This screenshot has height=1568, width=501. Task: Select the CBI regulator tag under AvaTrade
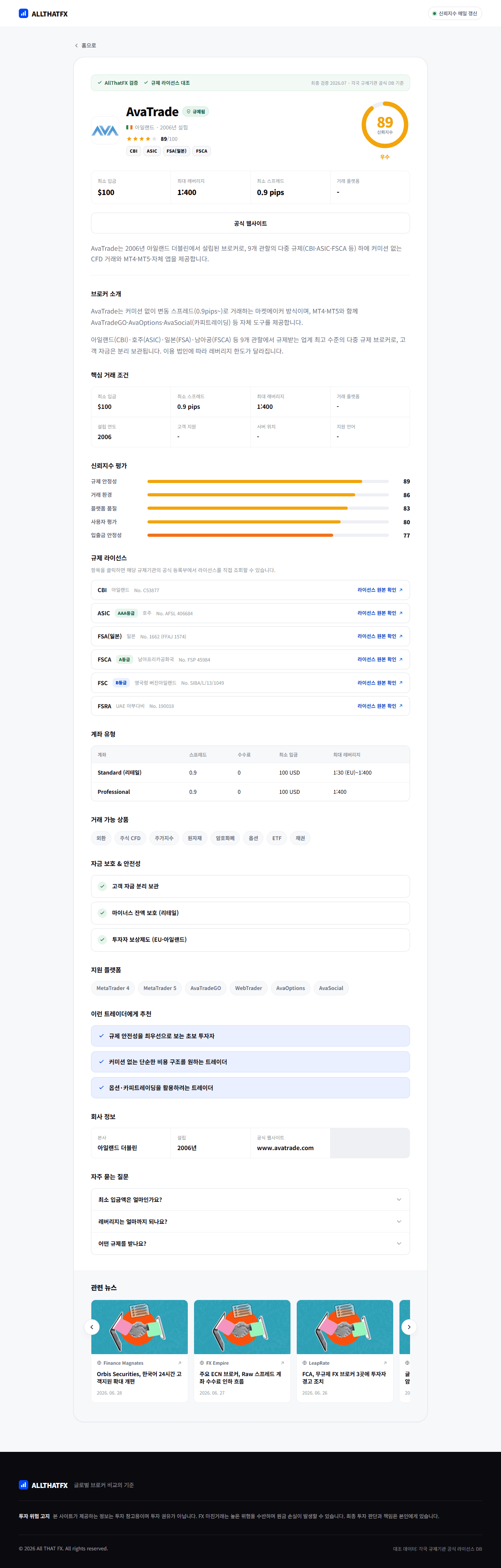(134, 151)
